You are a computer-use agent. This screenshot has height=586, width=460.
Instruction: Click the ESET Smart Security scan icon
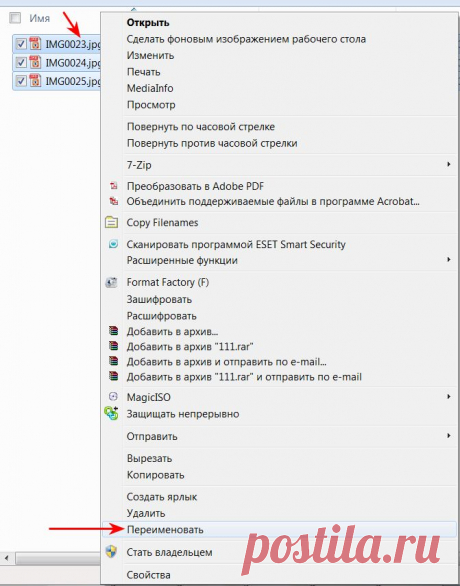point(113,244)
